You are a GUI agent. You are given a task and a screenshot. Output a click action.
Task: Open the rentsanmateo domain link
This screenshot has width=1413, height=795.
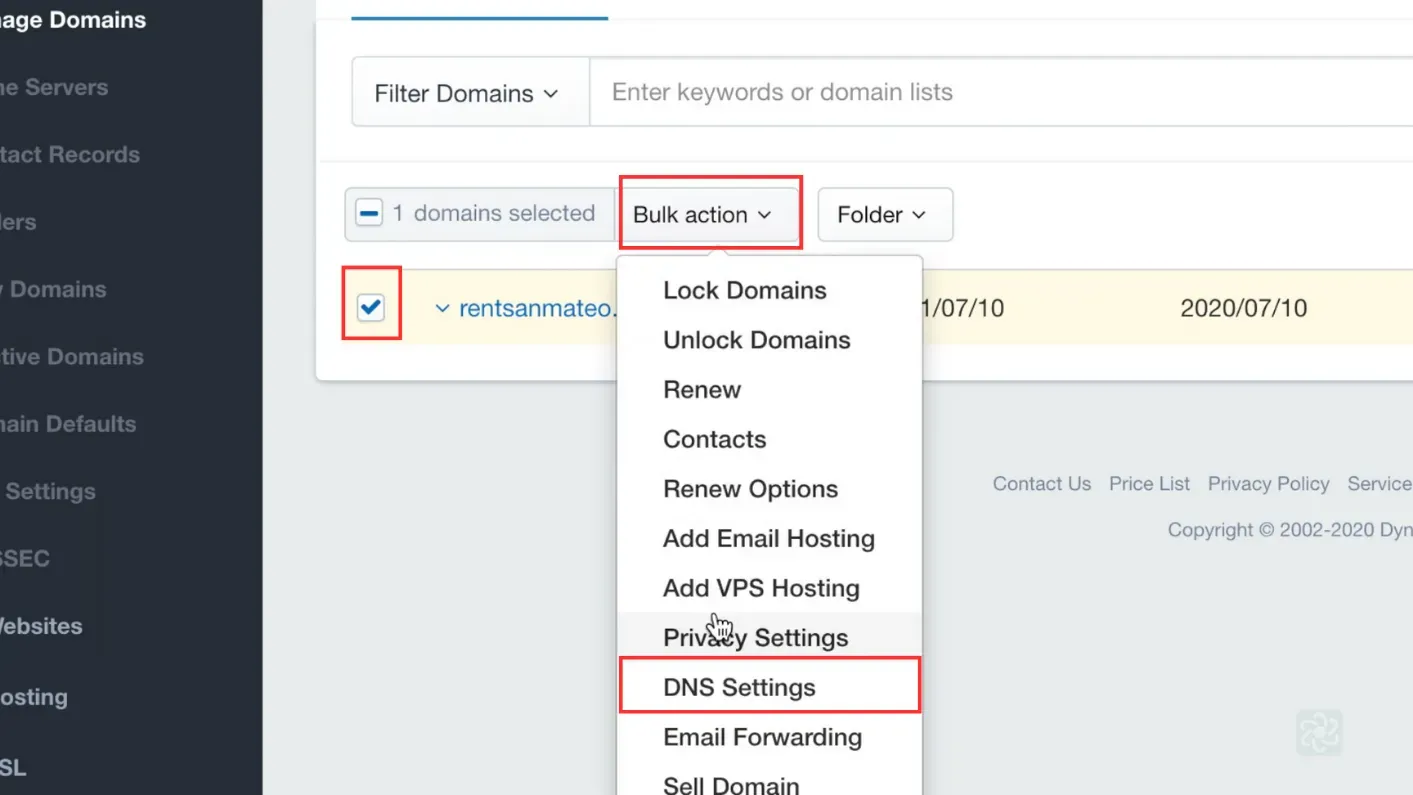tap(536, 308)
